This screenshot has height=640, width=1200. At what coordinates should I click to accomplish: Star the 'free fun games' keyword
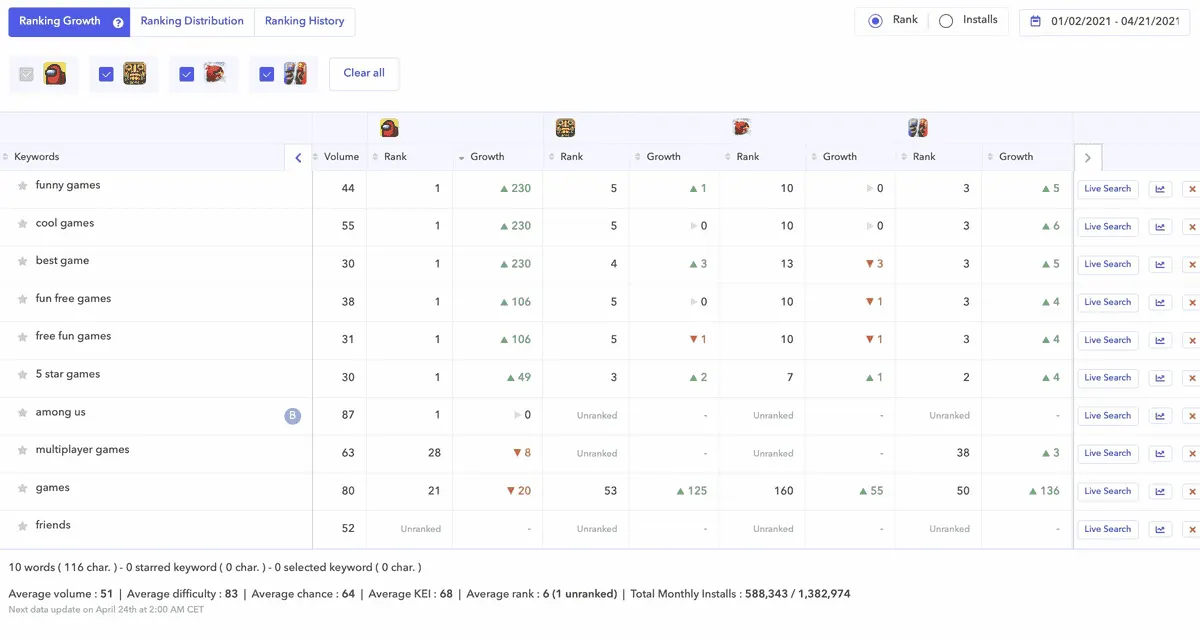22,338
